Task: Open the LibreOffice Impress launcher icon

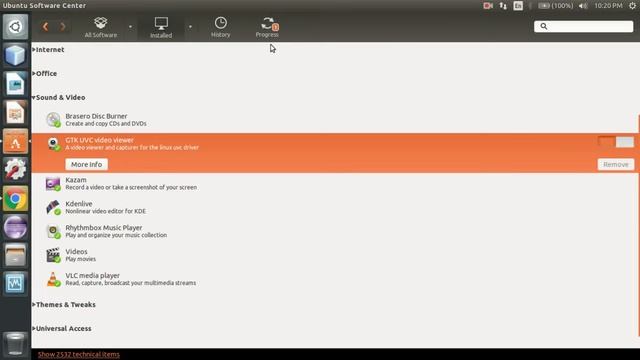Action: [16, 113]
